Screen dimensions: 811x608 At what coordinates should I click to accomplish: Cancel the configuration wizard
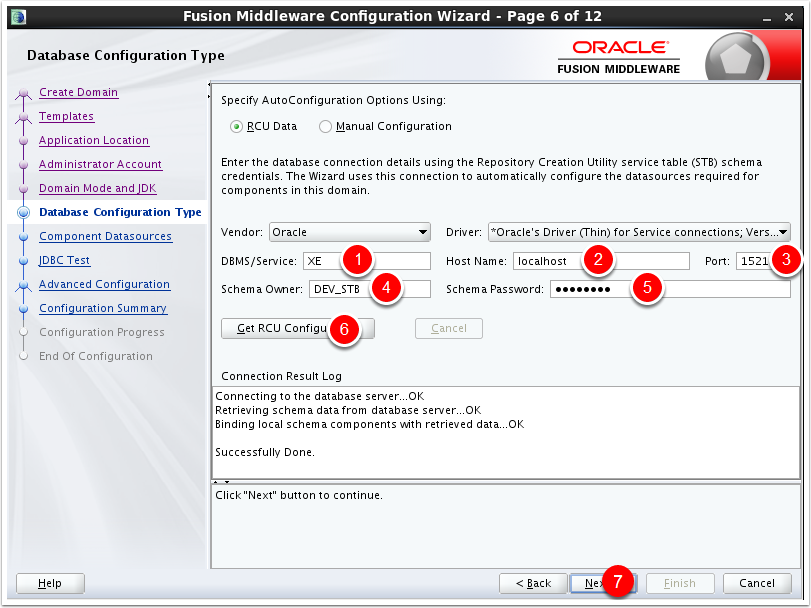(x=756, y=583)
